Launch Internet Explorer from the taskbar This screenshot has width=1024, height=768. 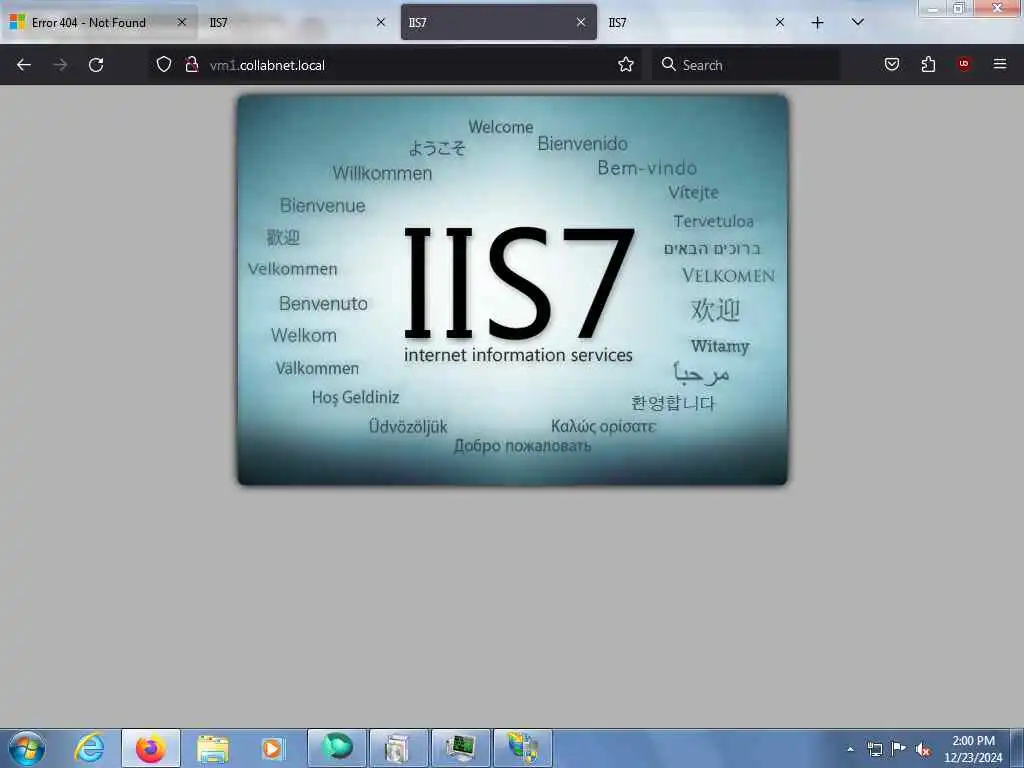(89, 748)
